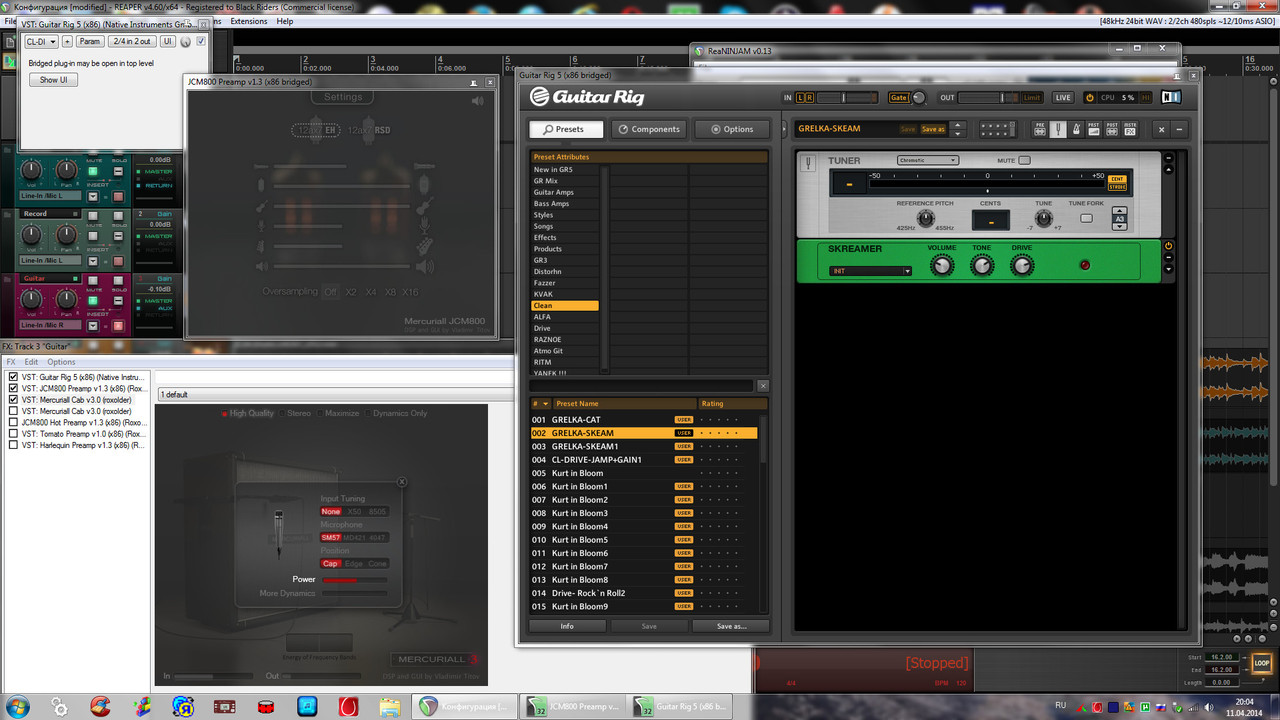1280x720 pixels.
Task: Uncheck Guitar Rig 5 in FX chain
Action: 13,377
